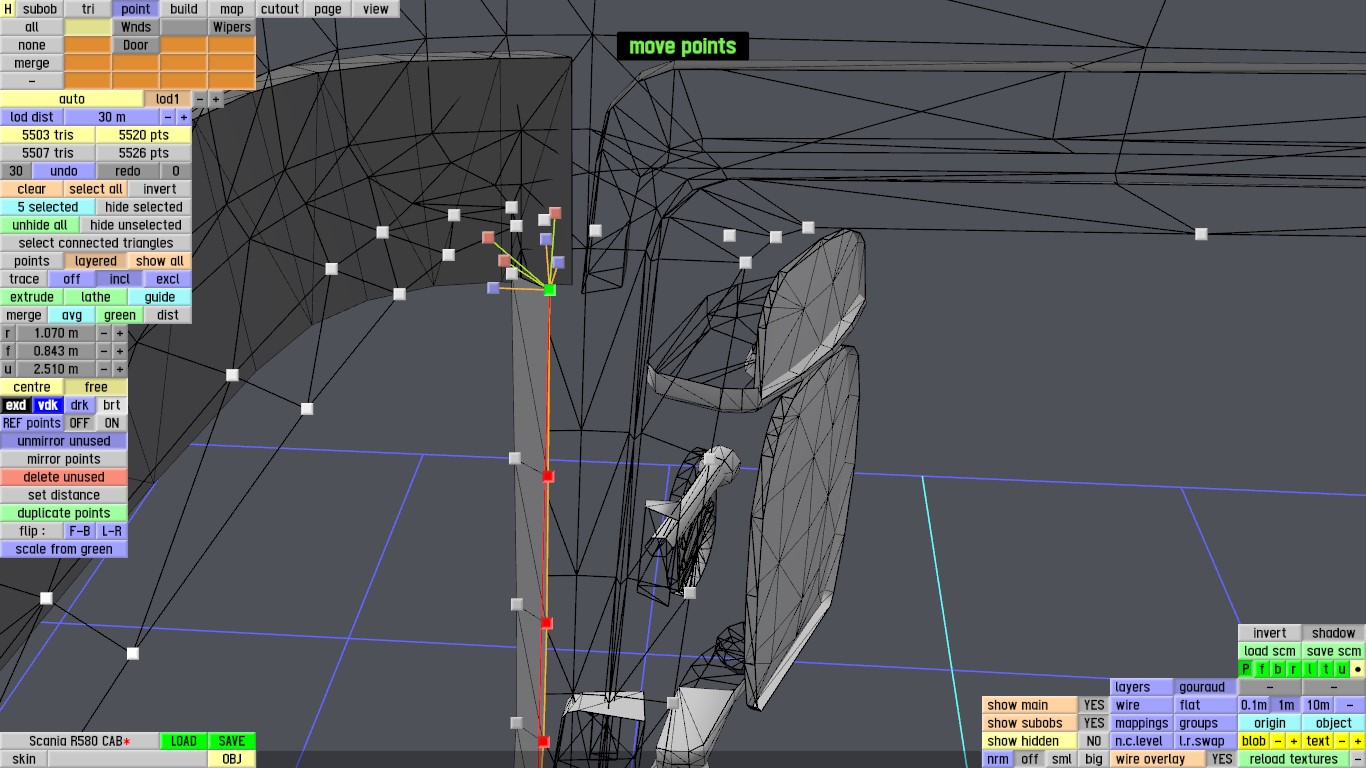Flip points with the L-R button
The width and height of the screenshot is (1366, 768).
[x=111, y=531]
